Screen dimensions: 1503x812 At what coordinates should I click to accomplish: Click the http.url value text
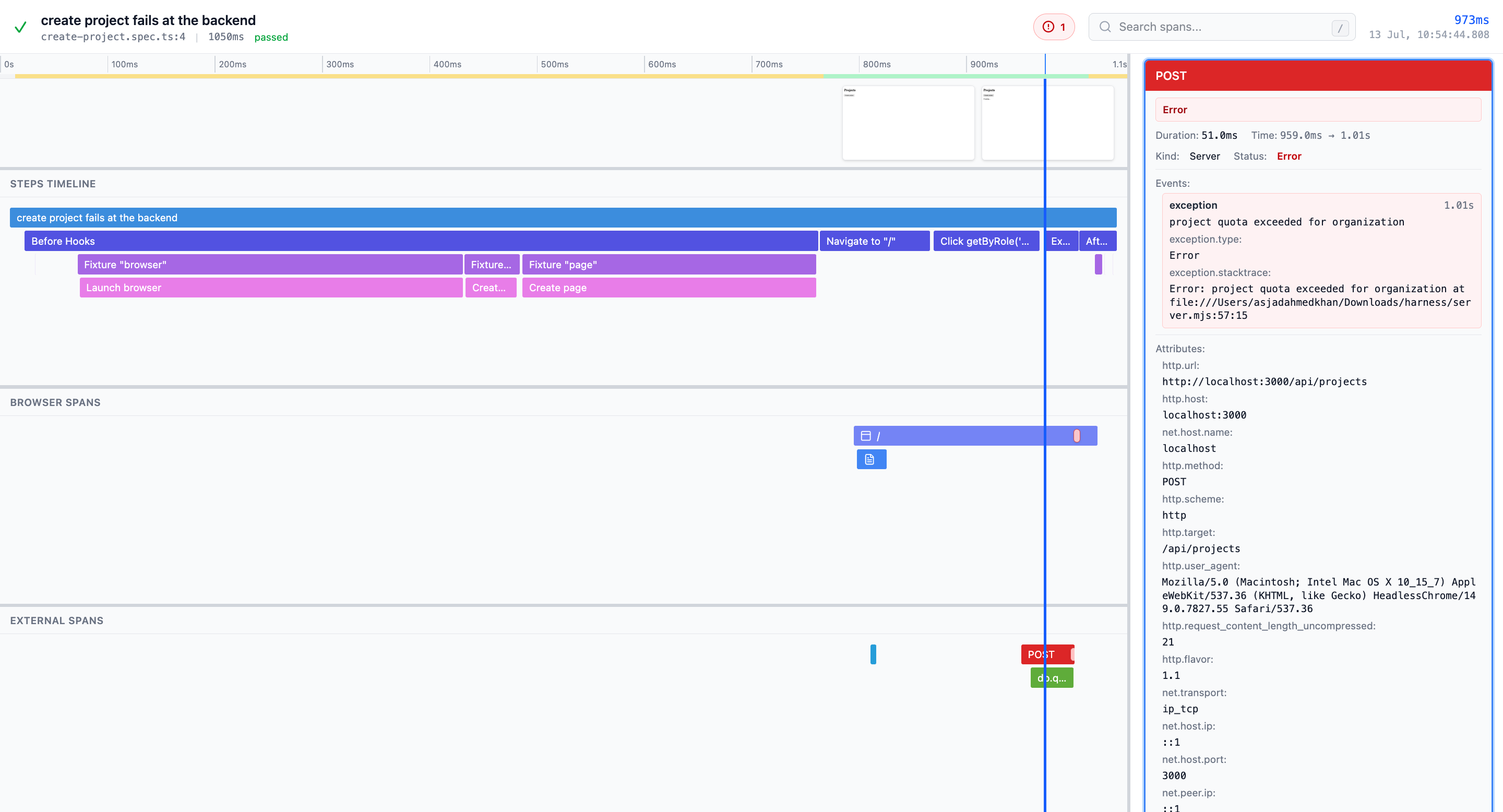pyautogui.click(x=1264, y=381)
